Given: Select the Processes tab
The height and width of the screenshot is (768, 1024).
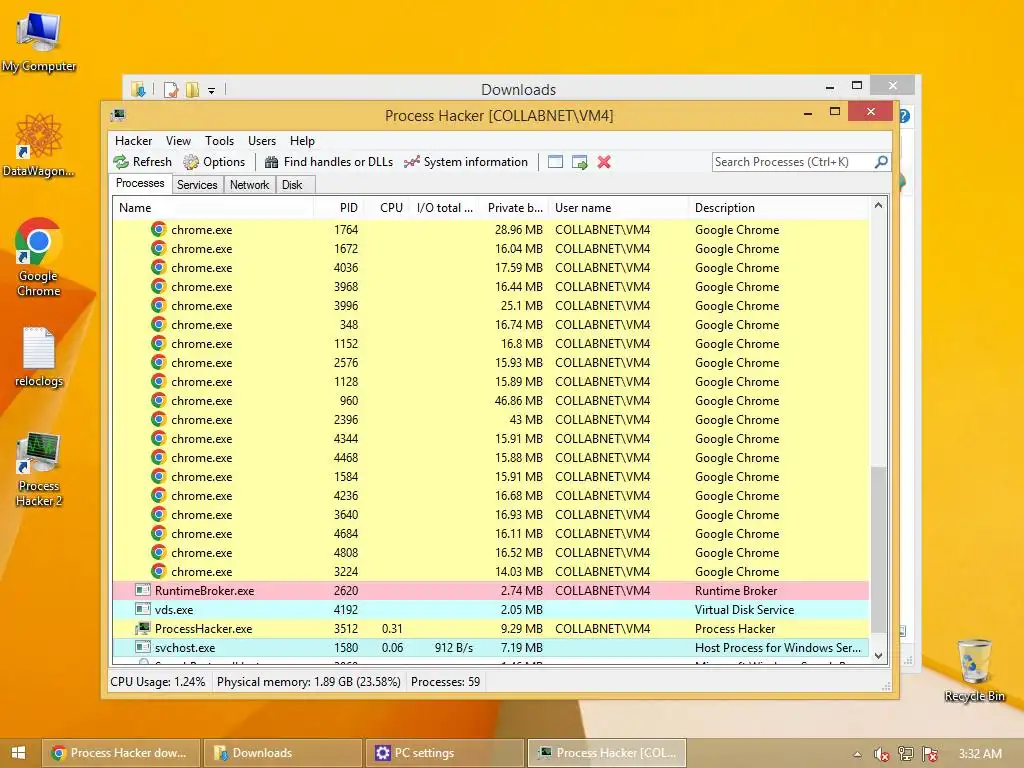Looking at the screenshot, I should (140, 184).
